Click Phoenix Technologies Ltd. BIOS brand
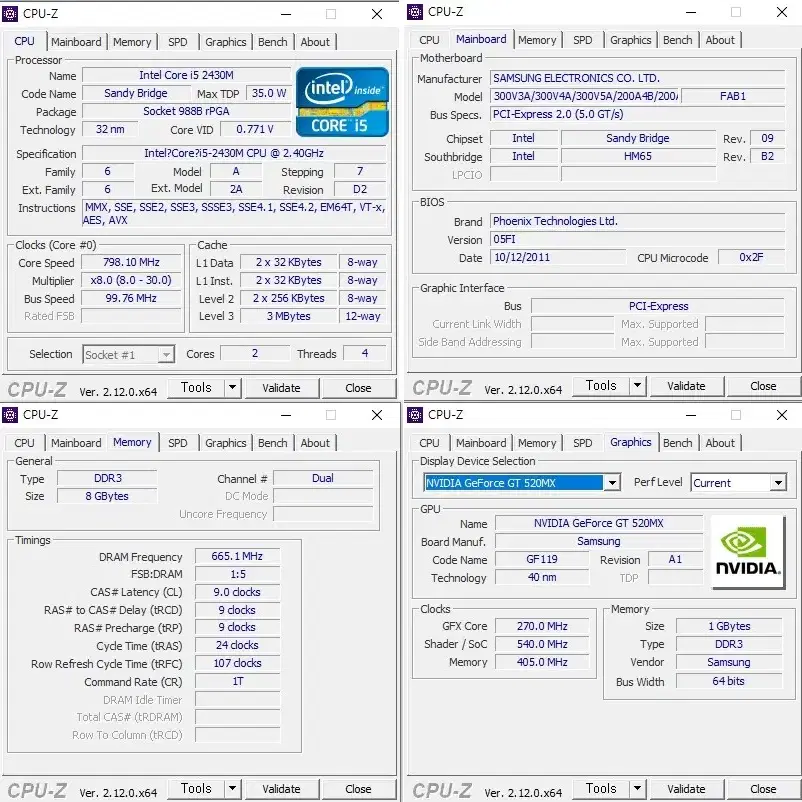Image resolution: width=802 pixels, height=802 pixels. point(637,221)
